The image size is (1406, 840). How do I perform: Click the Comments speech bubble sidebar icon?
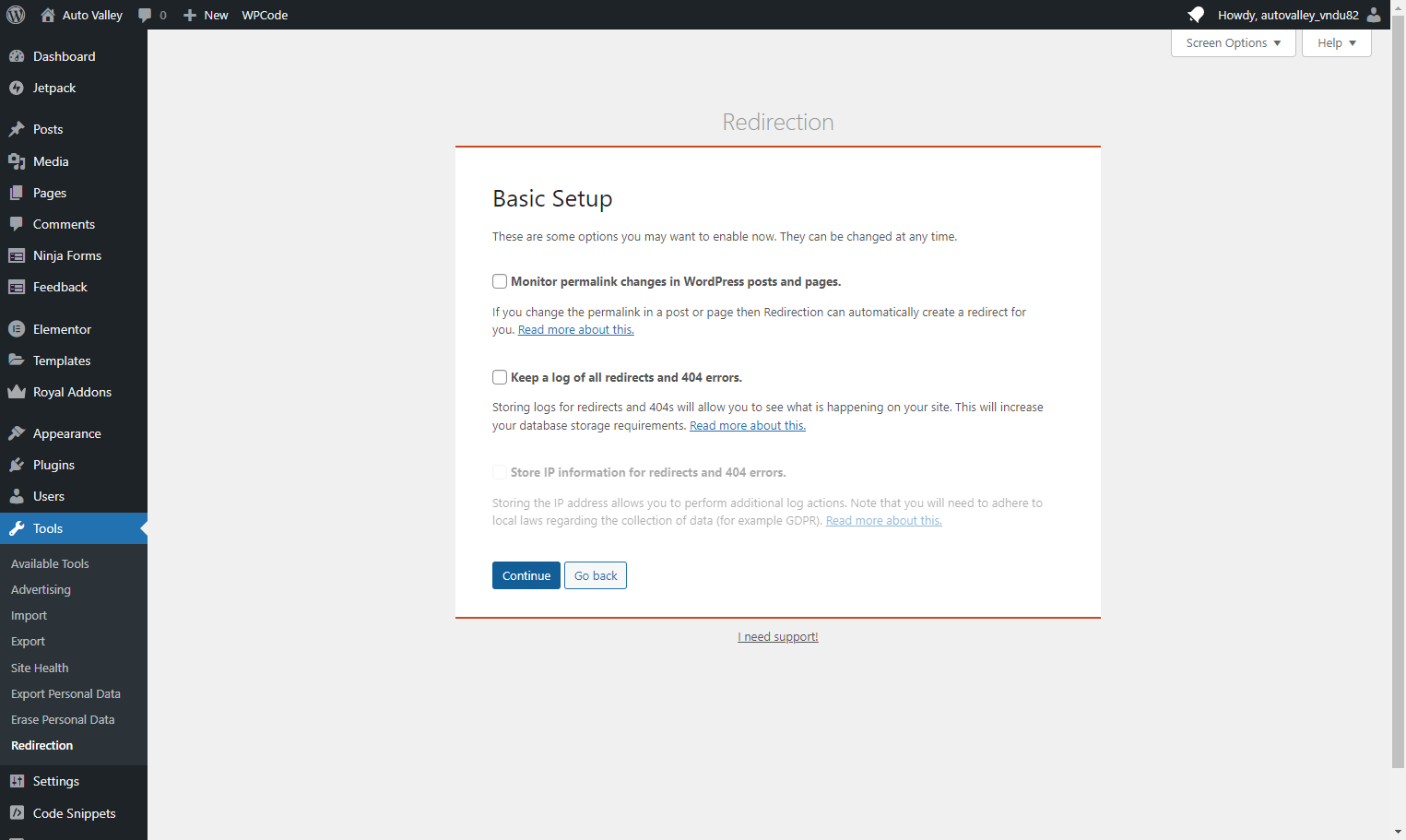17,224
